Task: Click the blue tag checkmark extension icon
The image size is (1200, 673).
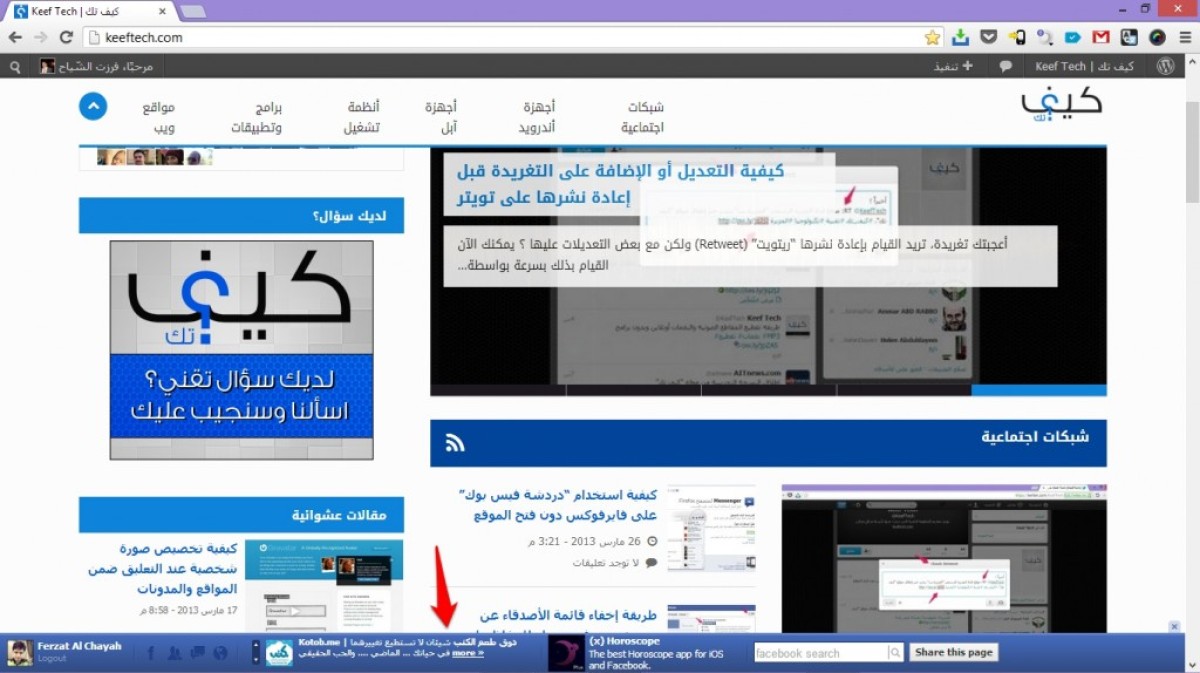Action: [x=1073, y=37]
